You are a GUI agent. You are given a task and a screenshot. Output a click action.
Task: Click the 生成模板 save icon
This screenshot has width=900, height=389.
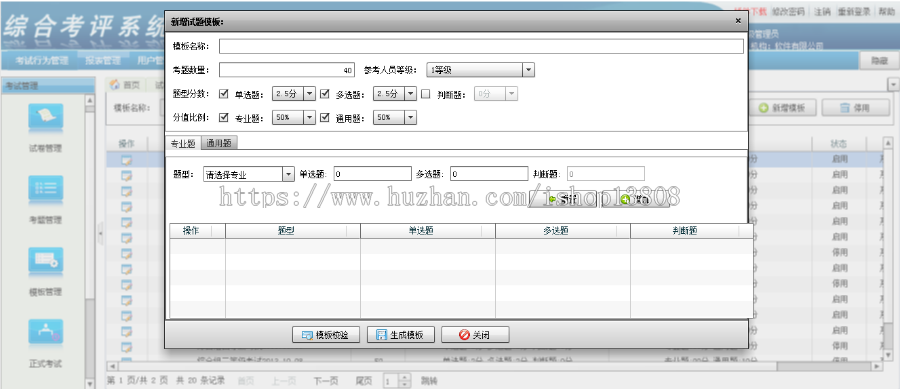(381, 335)
